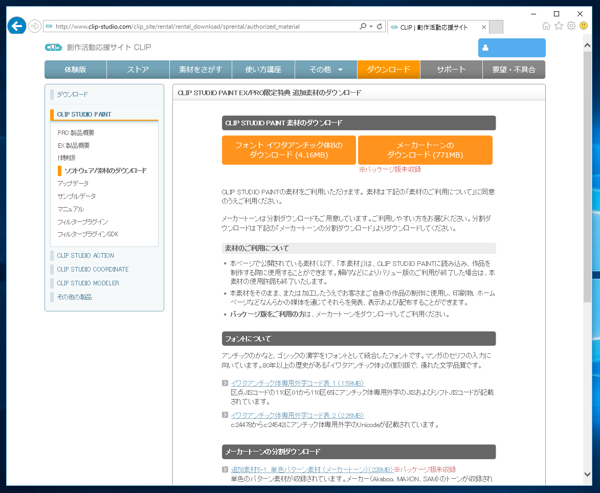Click the search magnifier in address bar

coord(362,26)
